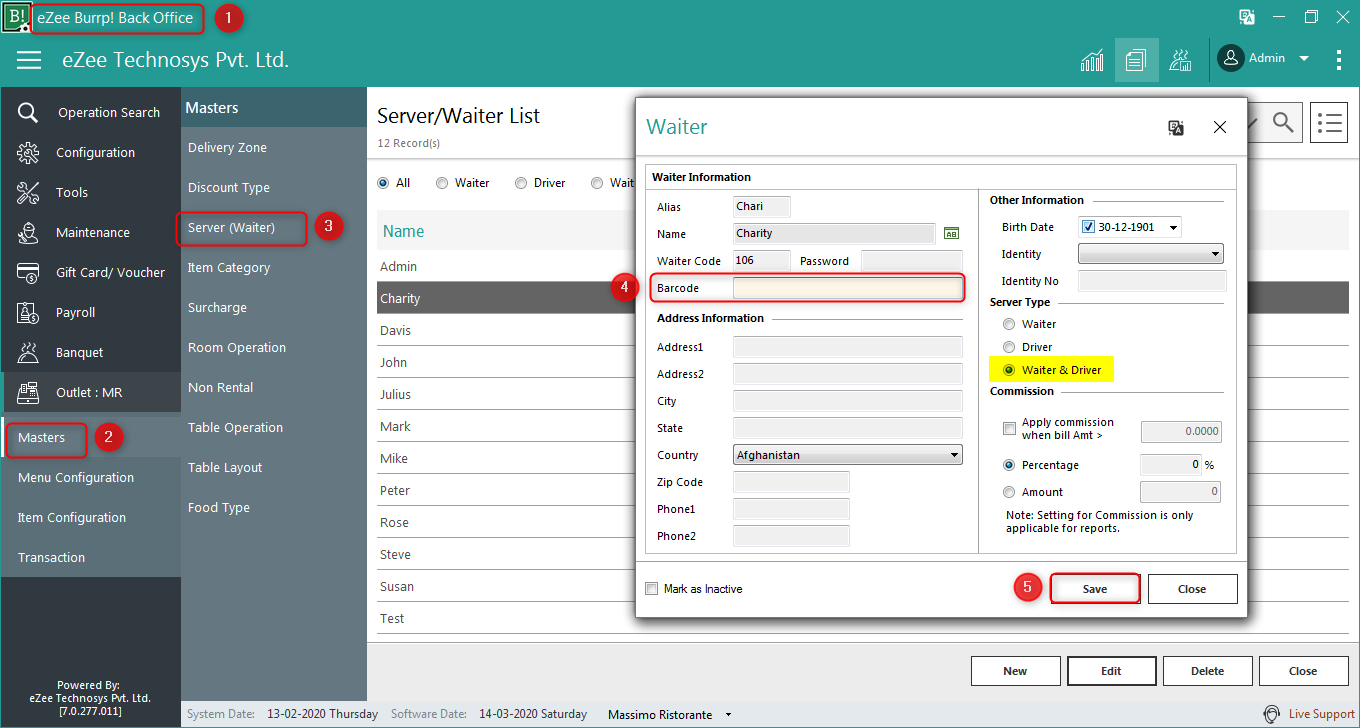Click the Admin user avatar icon

pyautogui.click(x=1231, y=58)
